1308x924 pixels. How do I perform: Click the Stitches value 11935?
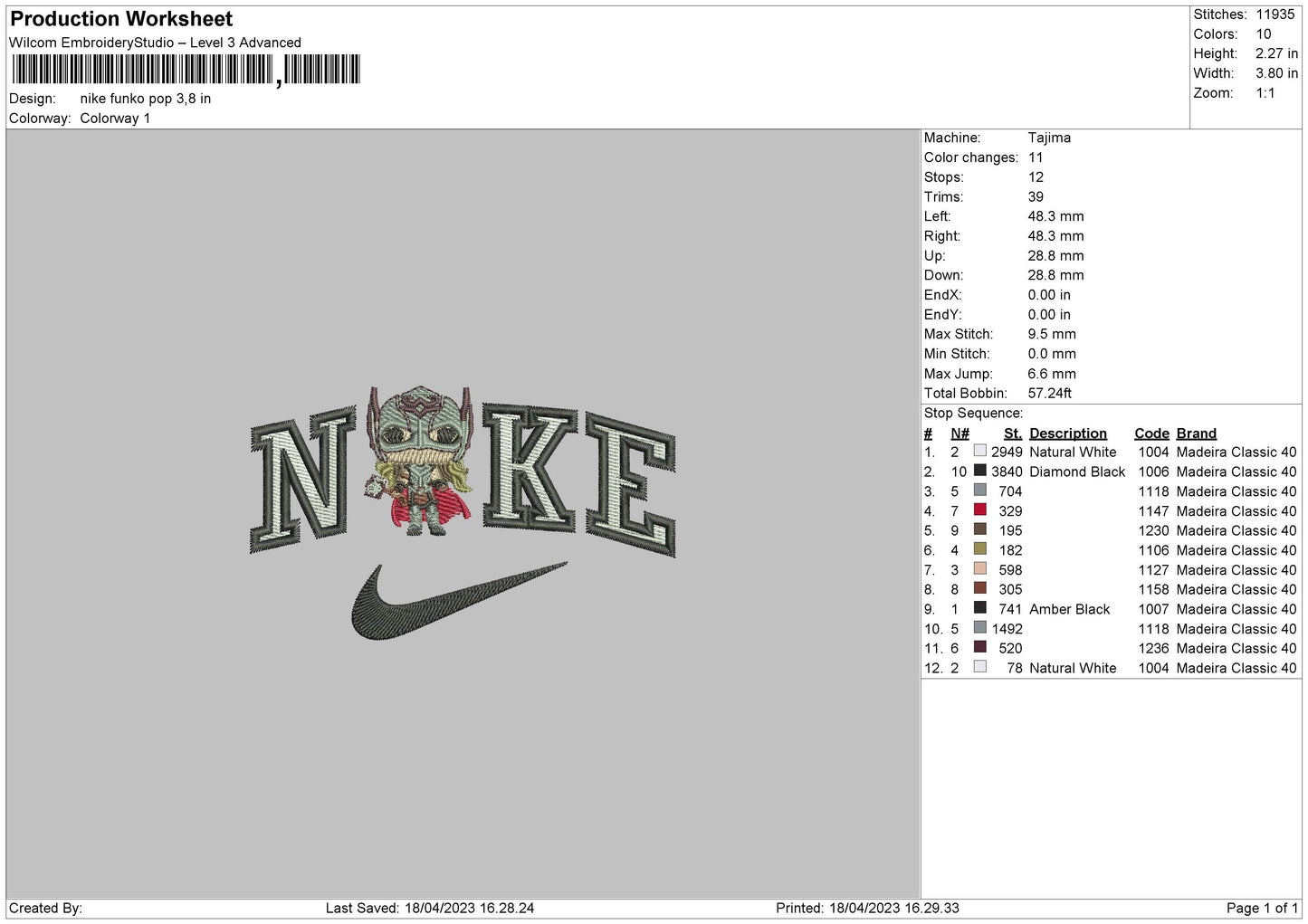tap(1275, 14)
